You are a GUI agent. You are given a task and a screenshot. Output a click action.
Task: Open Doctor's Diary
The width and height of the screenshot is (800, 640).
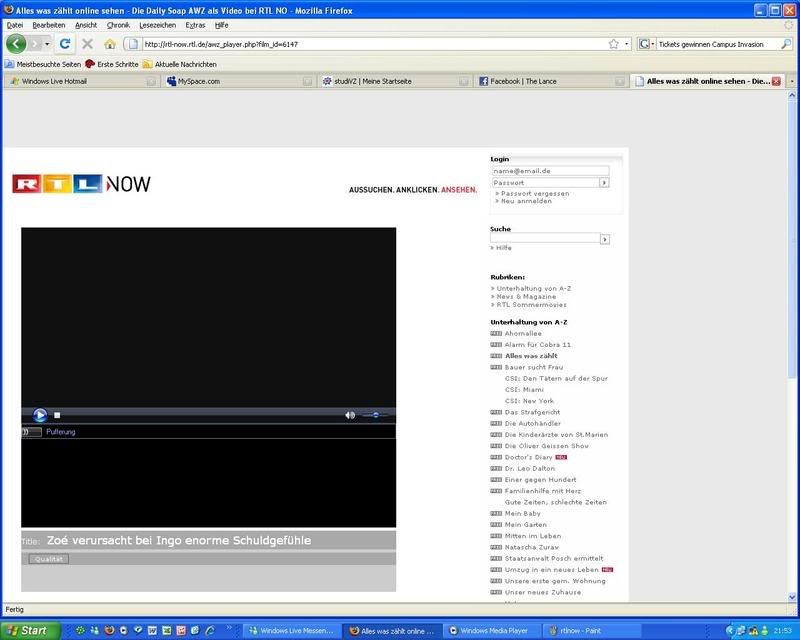(x=529, y=457)
